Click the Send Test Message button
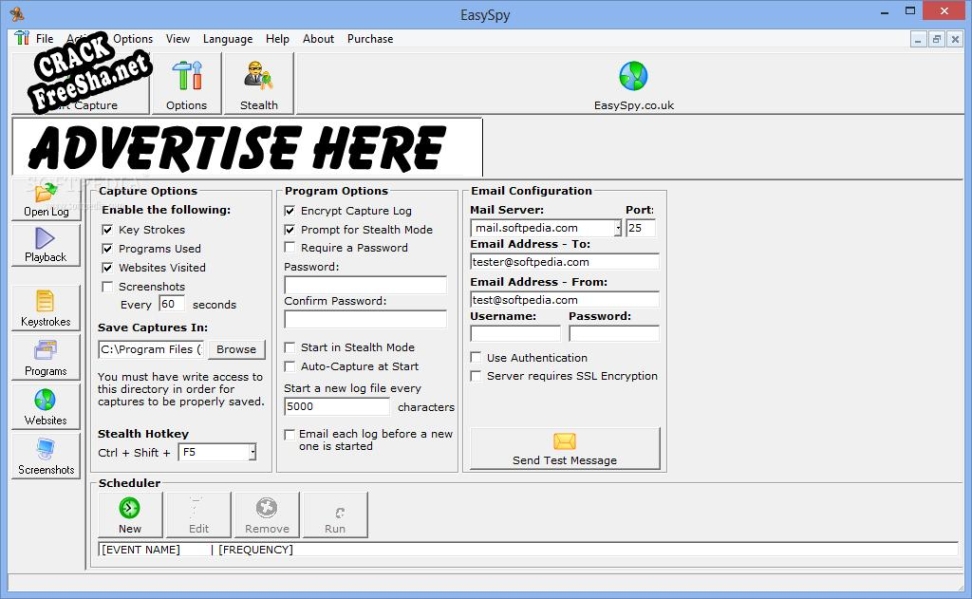Screen dimensions: 972x599 (565, 448)
